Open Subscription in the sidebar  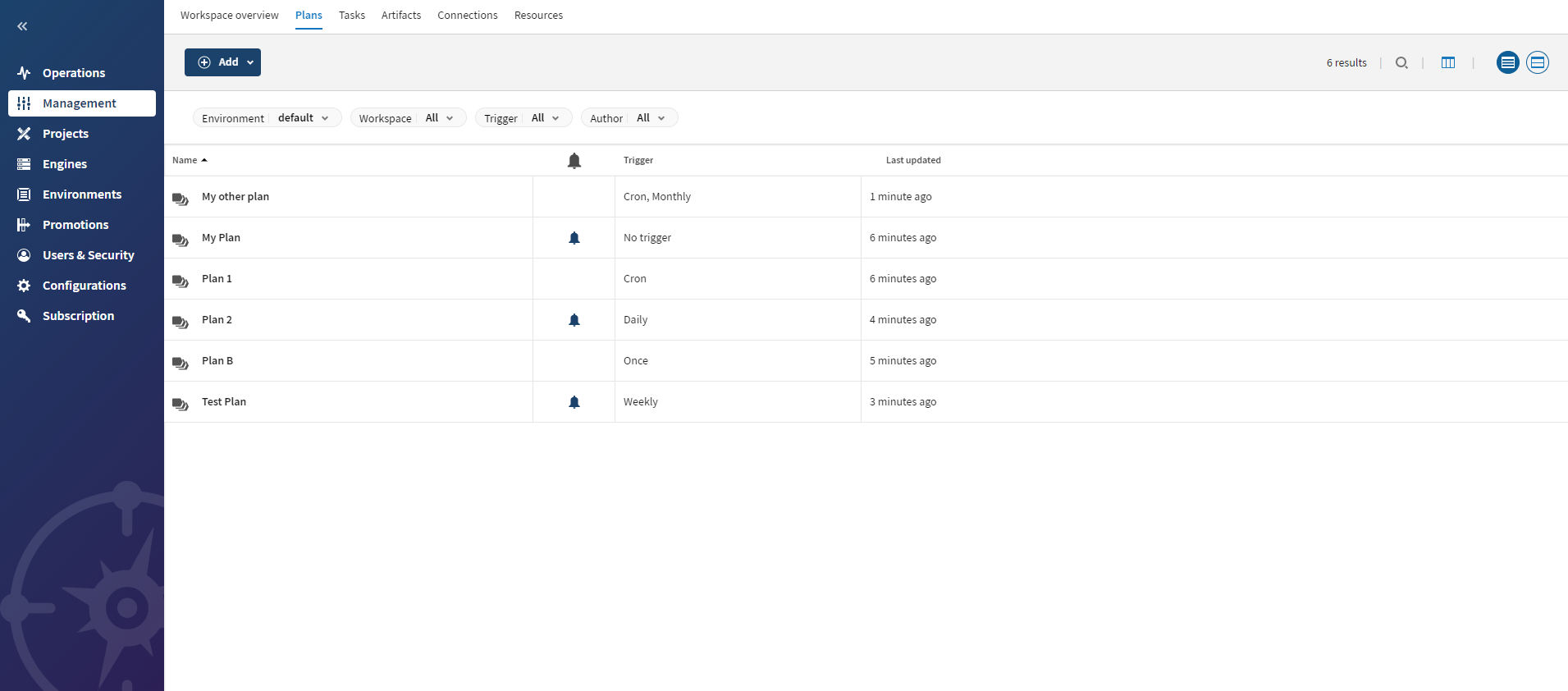pos(82,316)
